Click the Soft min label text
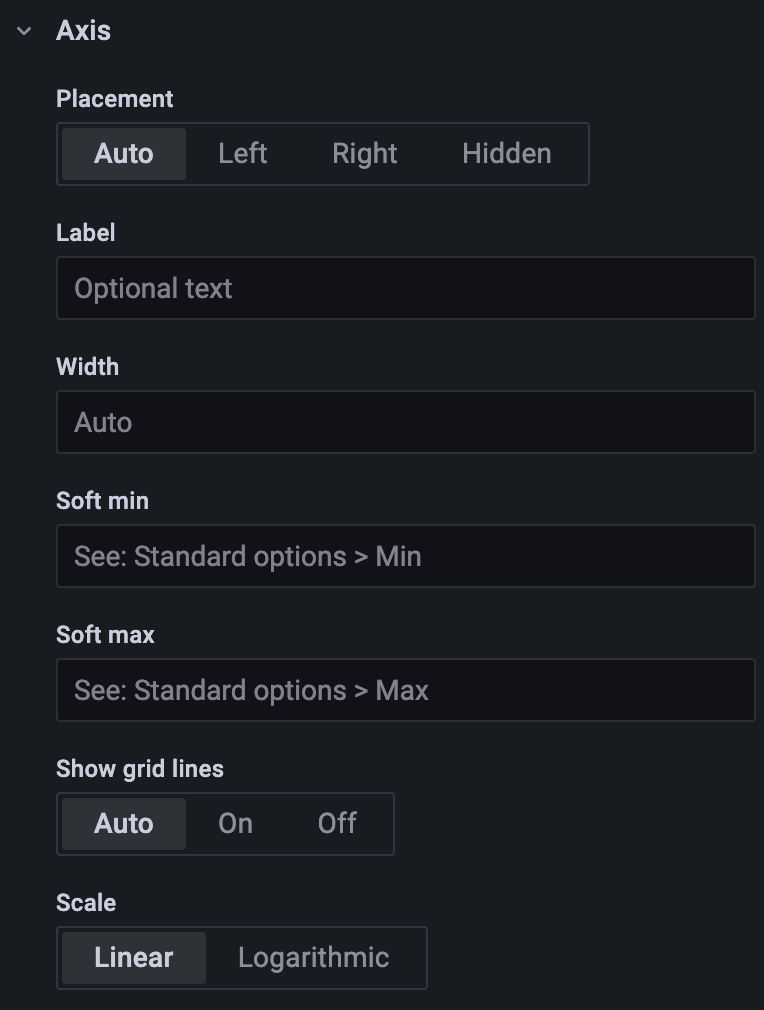This screenshot has width=764, height=1010. pyautogui.click(x=102, y=501)
